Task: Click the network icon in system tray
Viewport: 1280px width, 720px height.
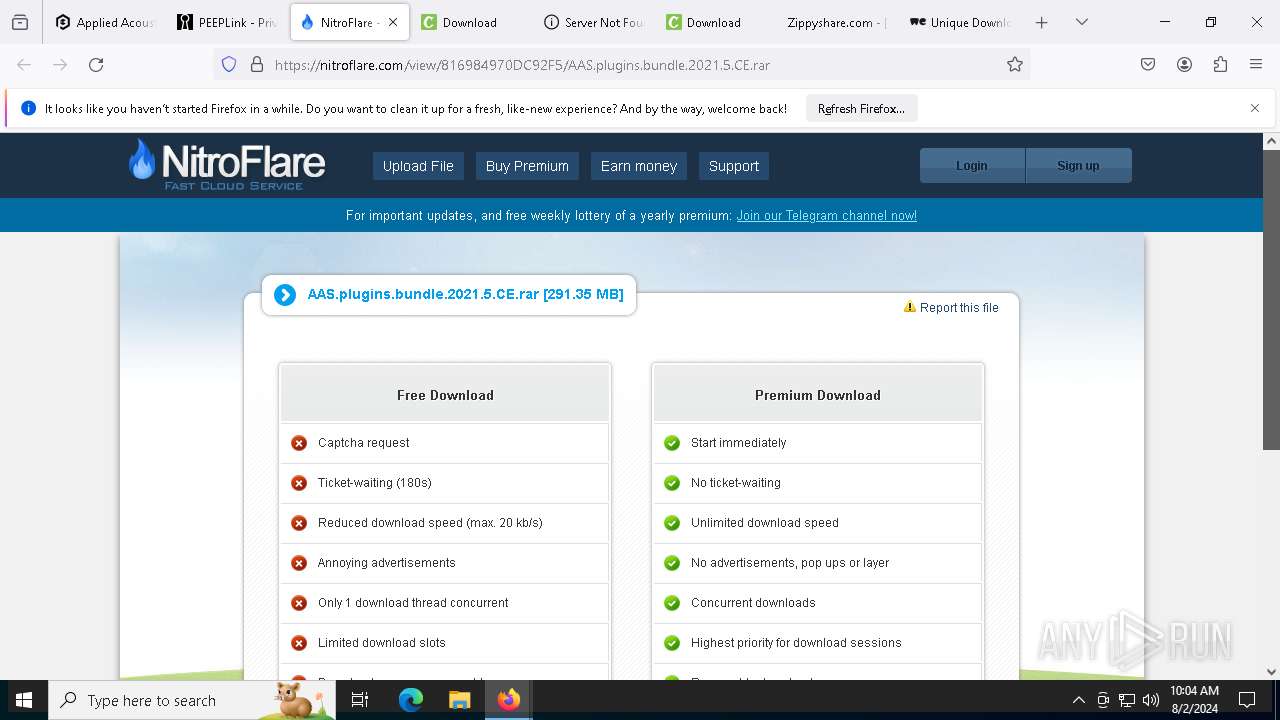Action: (x=1127, y=700)
